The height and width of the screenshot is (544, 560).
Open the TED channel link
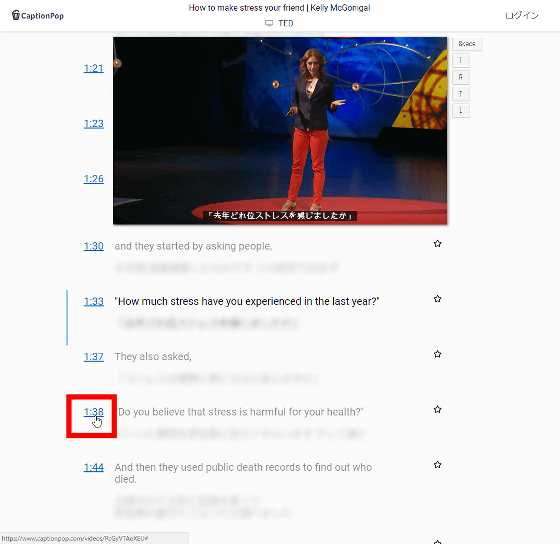point(286,24)
